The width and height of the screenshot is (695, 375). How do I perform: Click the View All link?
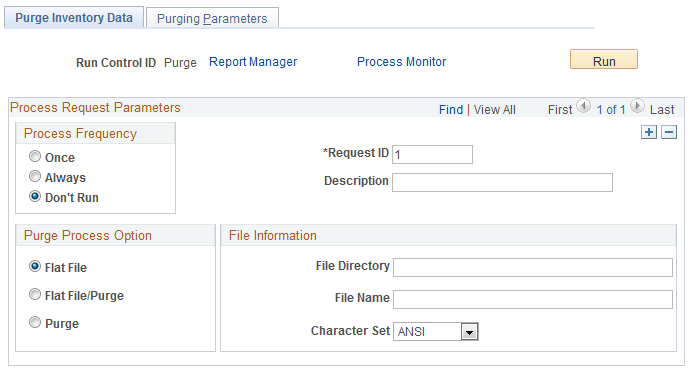[x=495, y=109]
